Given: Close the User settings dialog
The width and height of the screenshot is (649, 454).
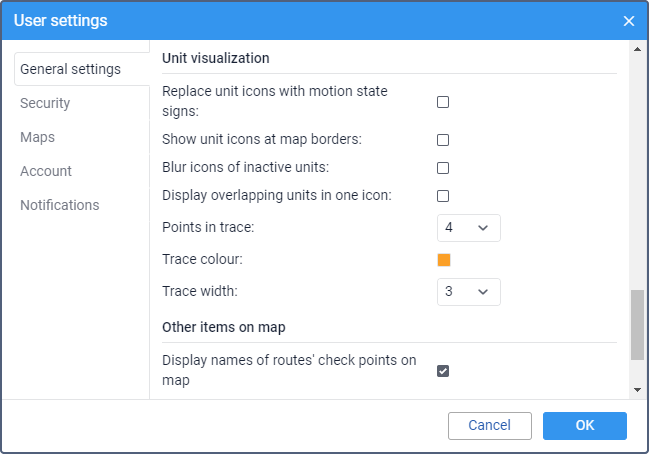Looking at the screenshot, I should click(629, 21).
